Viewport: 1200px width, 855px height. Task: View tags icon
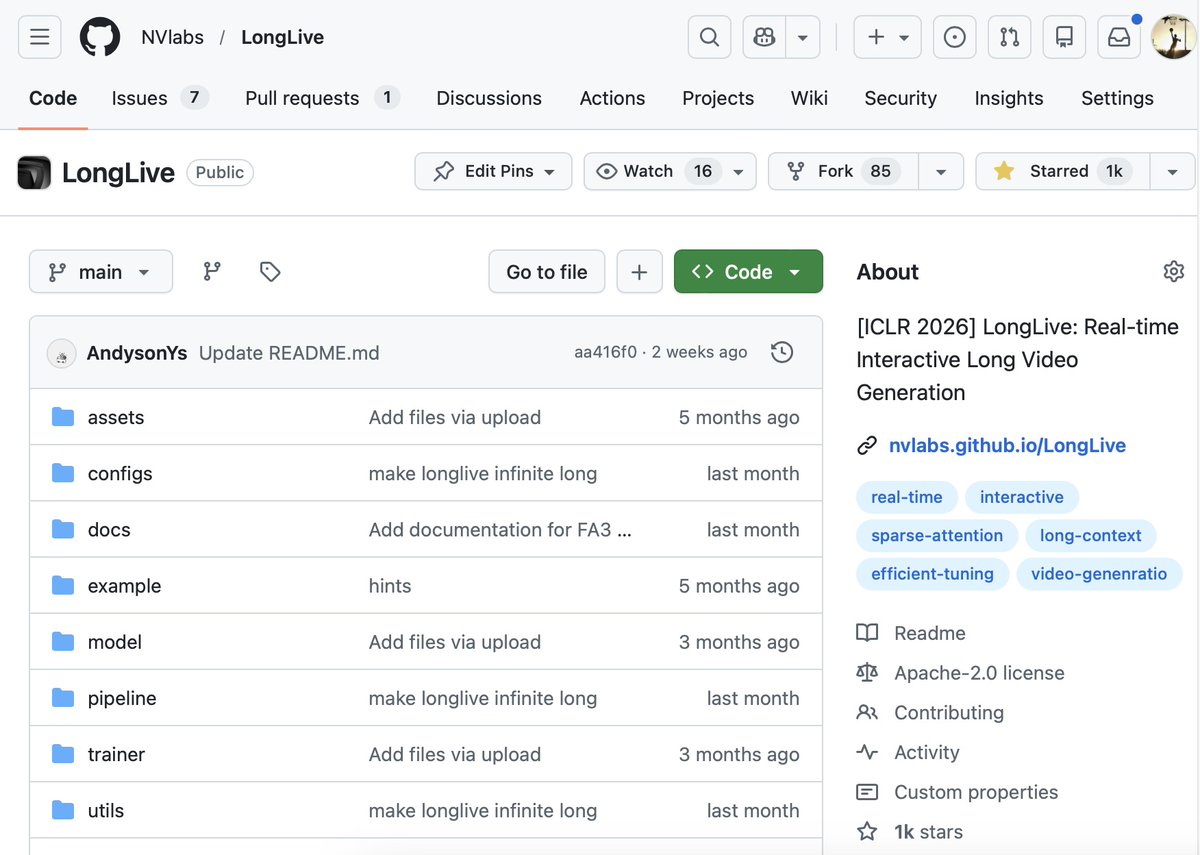[269, 271]
